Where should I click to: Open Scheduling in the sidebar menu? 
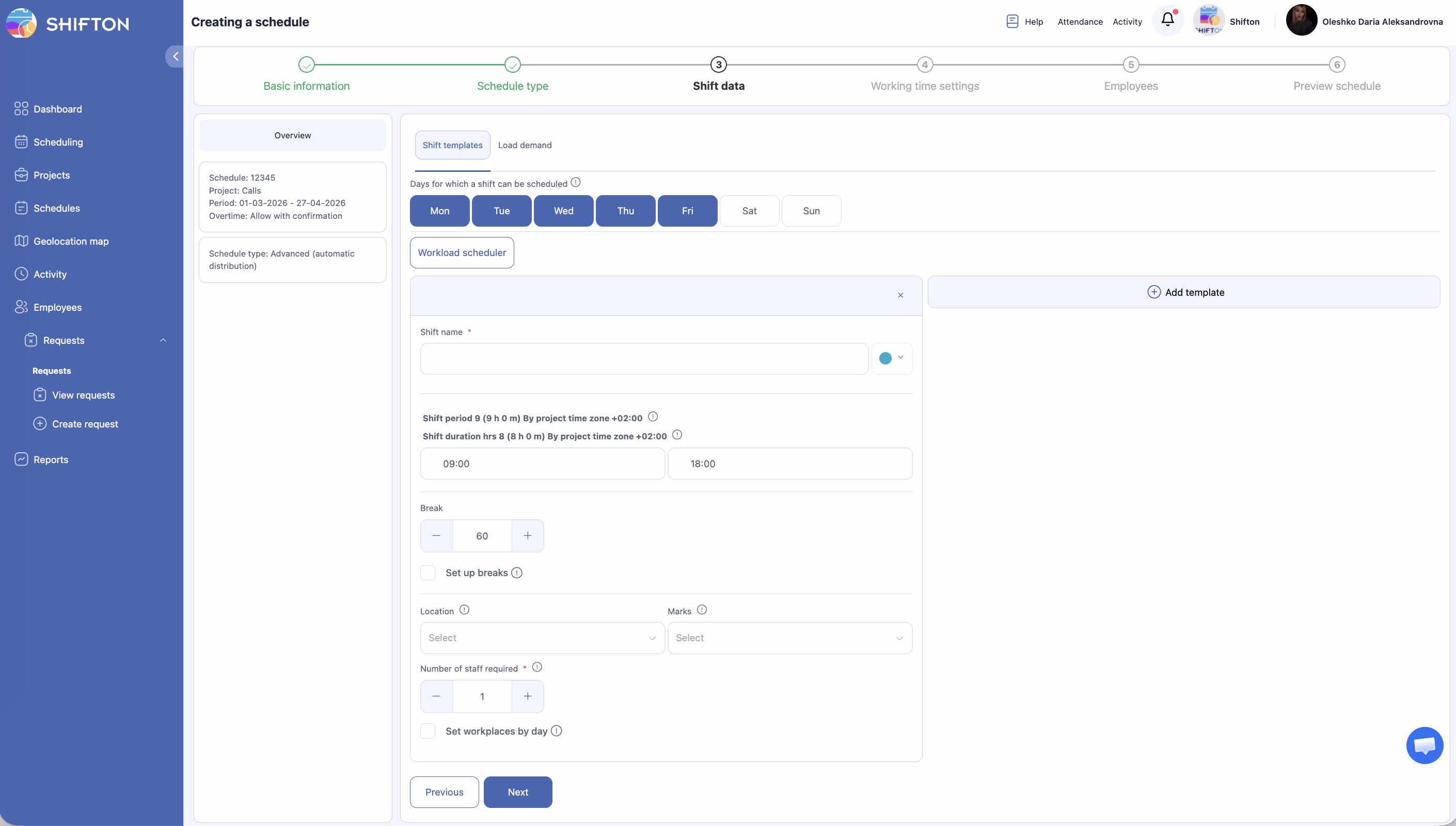[58, 142]
